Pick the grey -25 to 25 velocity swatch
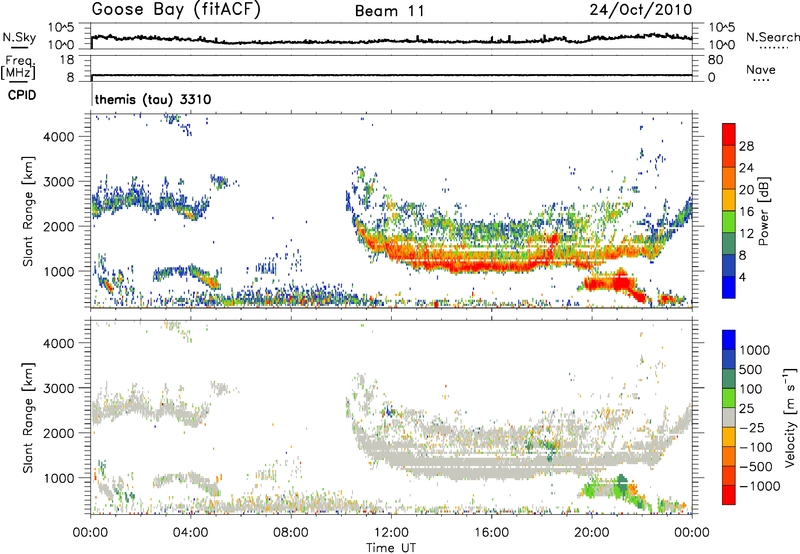 pos(729,417)
